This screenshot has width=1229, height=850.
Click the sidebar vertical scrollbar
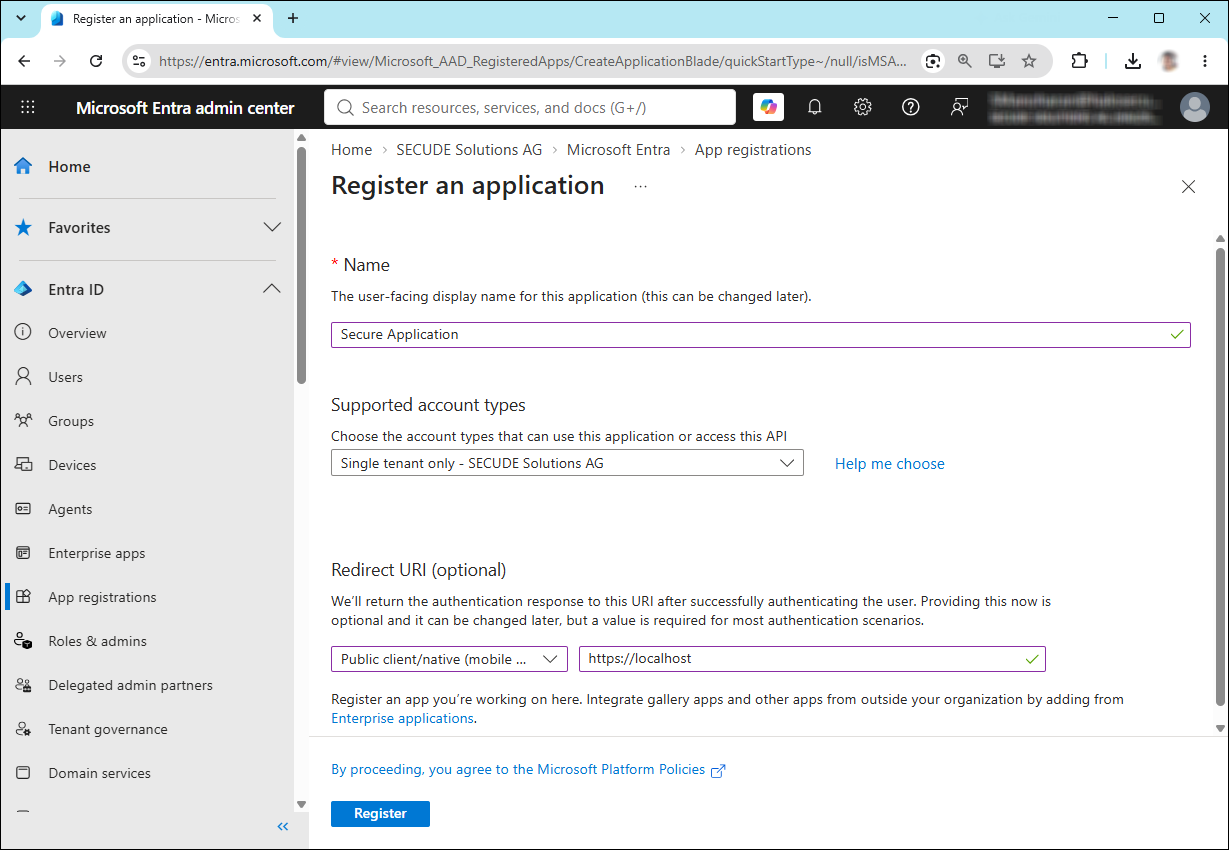[x=302, y=265]
